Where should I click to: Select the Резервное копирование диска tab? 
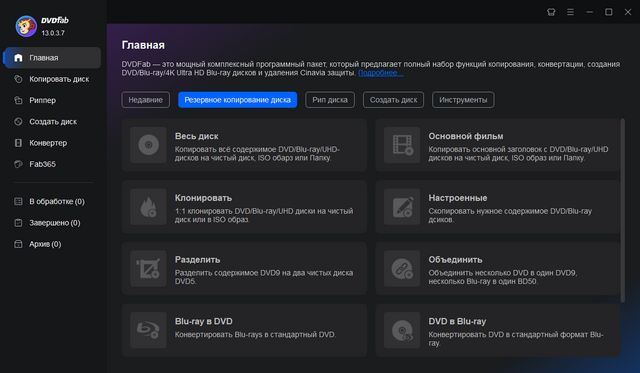[238, 100]
